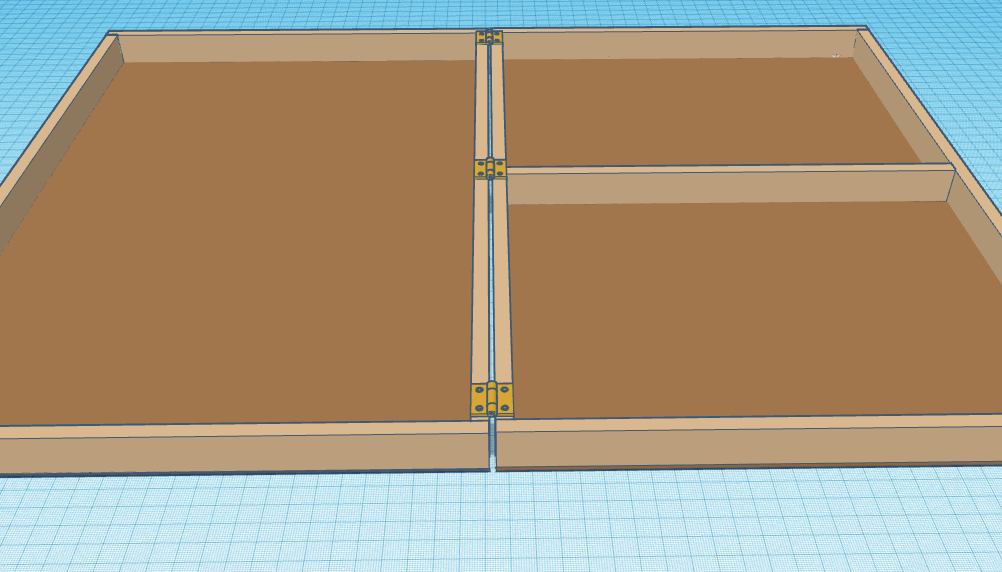Select the large bottom hinge near the front

(491, 398)
